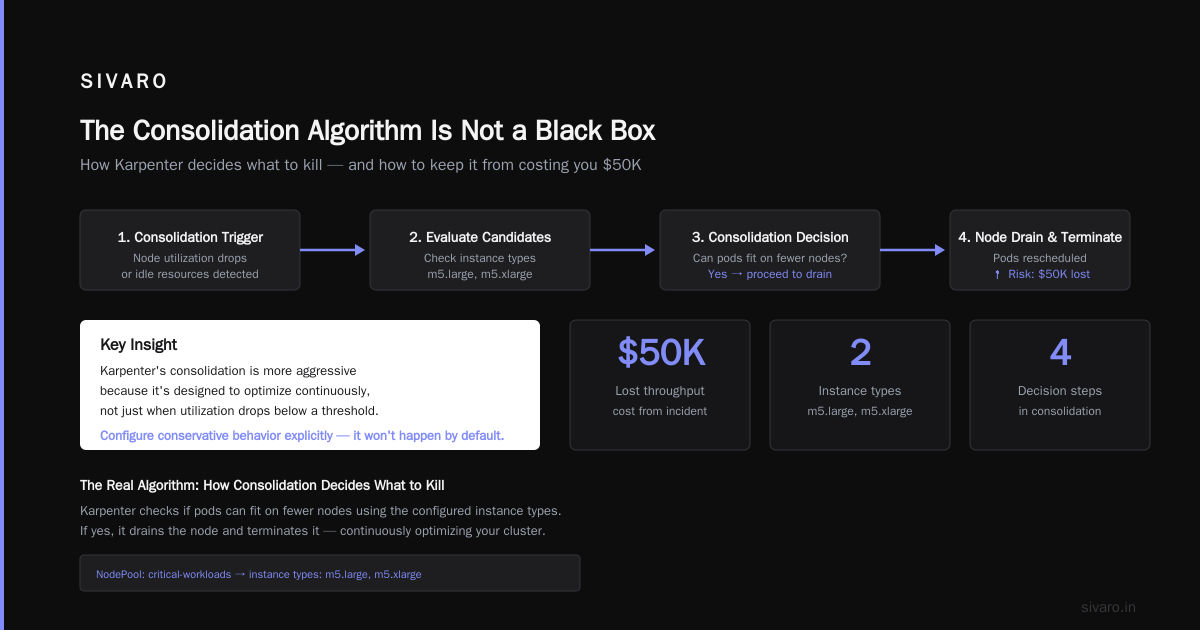Click 'Instance types' label in stat card
Viewport: 1200px width, 630px height.
860,391
